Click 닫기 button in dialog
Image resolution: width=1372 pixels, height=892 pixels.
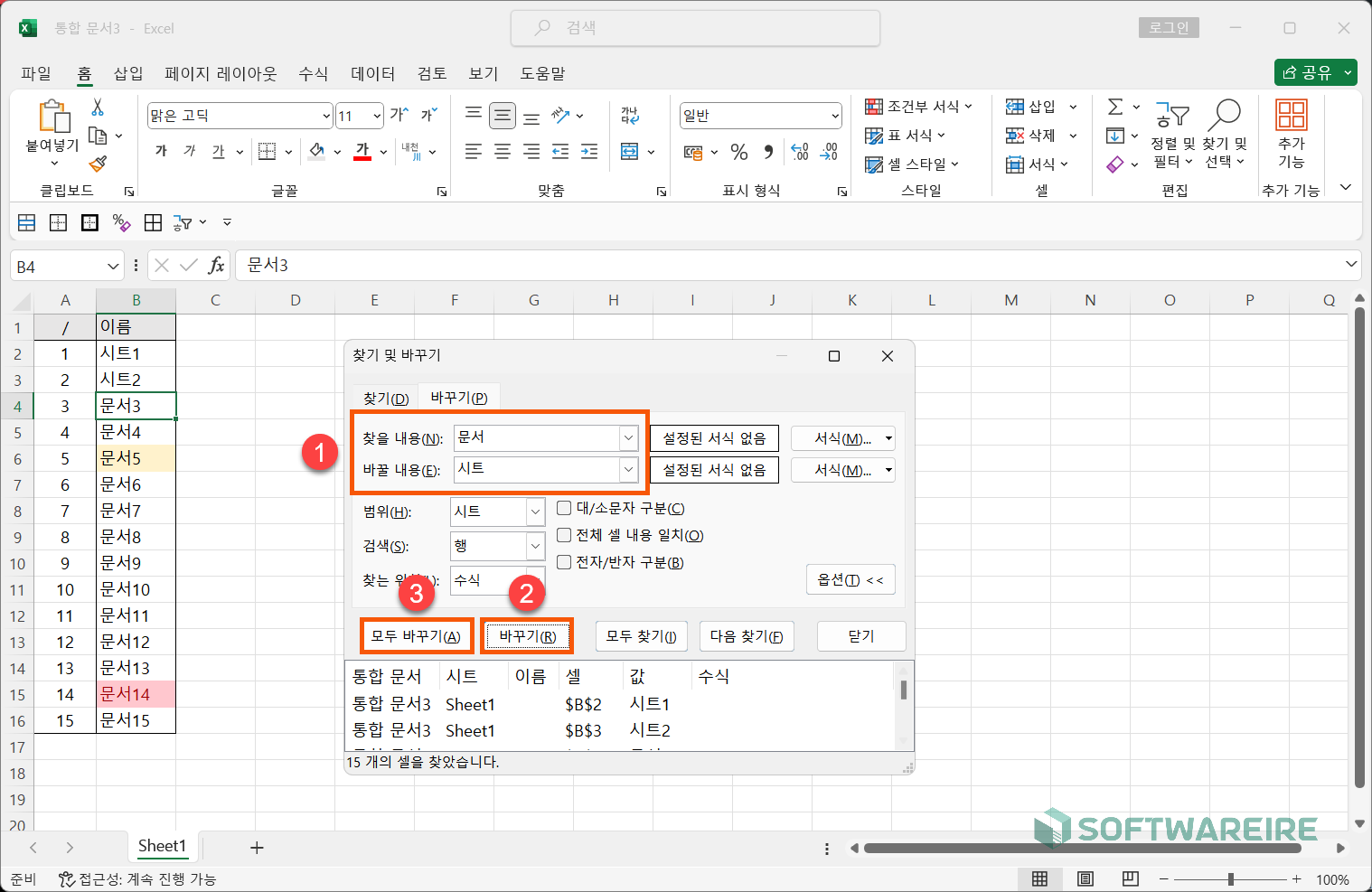[x=861, y=636]
